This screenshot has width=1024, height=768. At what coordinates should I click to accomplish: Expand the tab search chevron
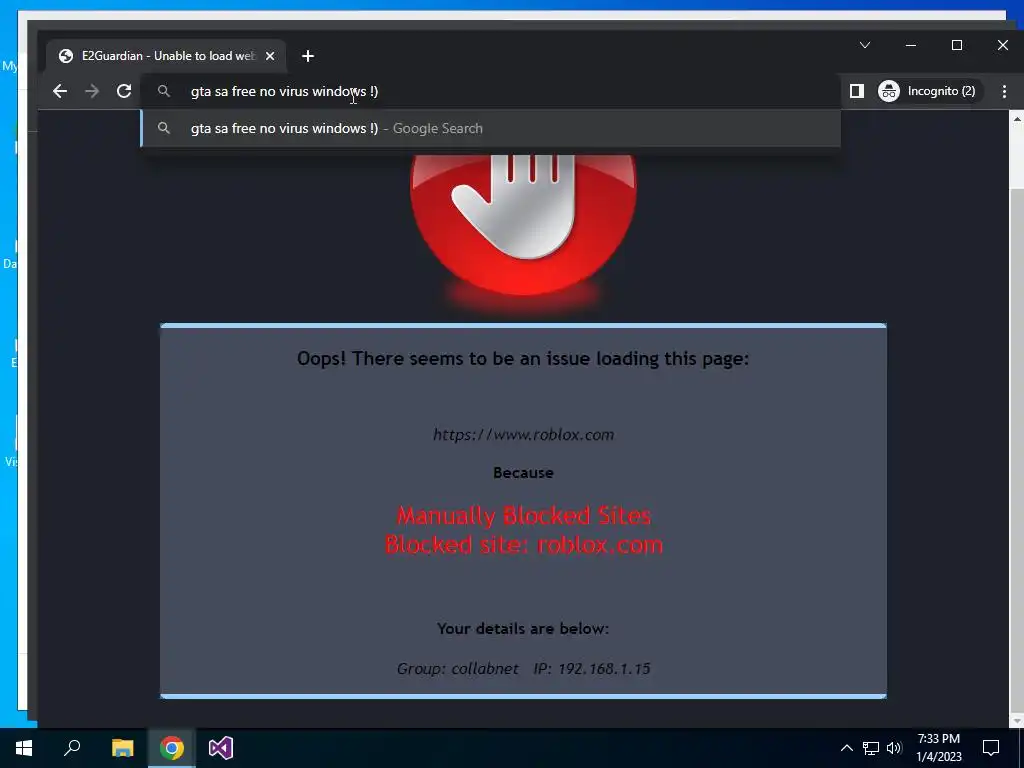click(865, 45)
